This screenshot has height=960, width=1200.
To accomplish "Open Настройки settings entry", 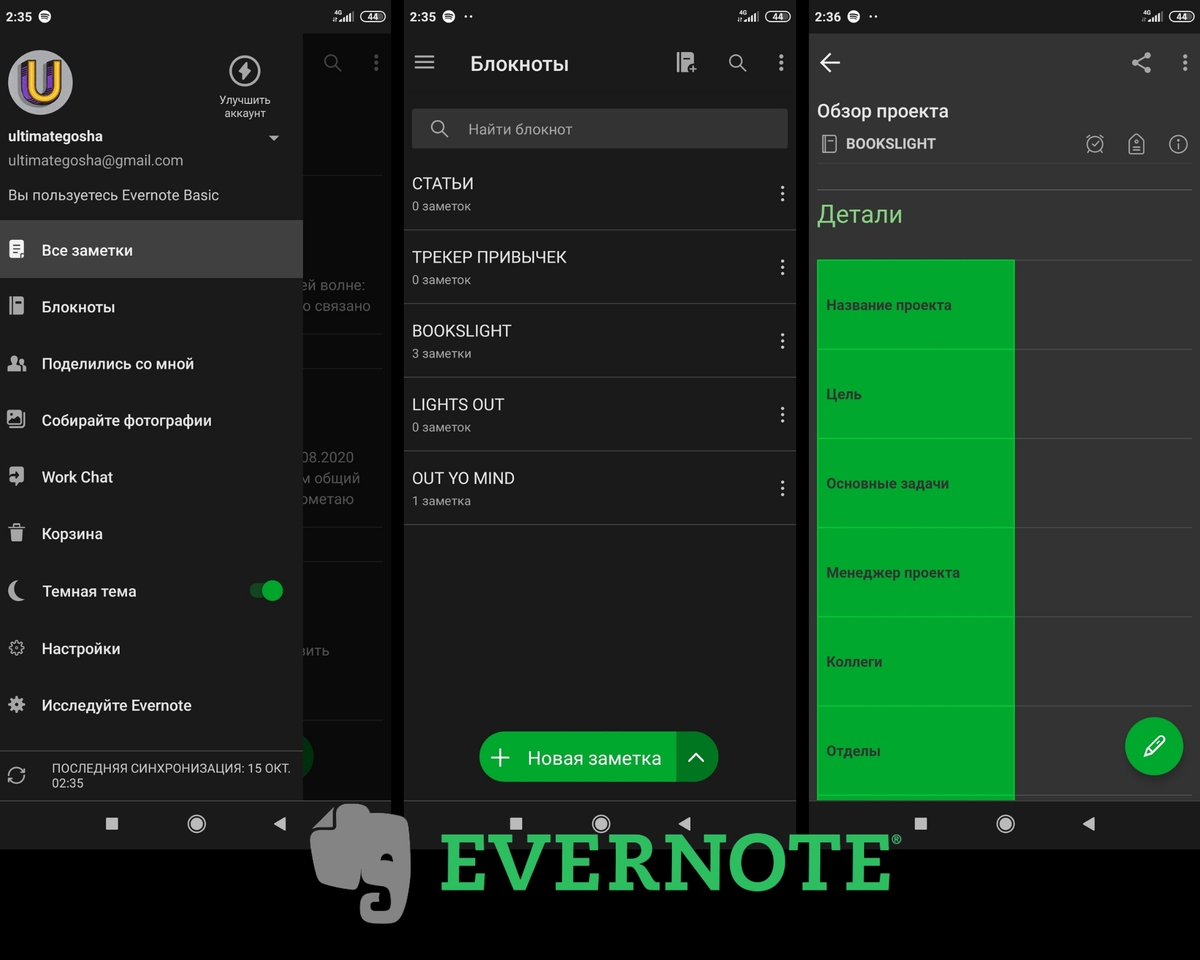I will [151, 649].
